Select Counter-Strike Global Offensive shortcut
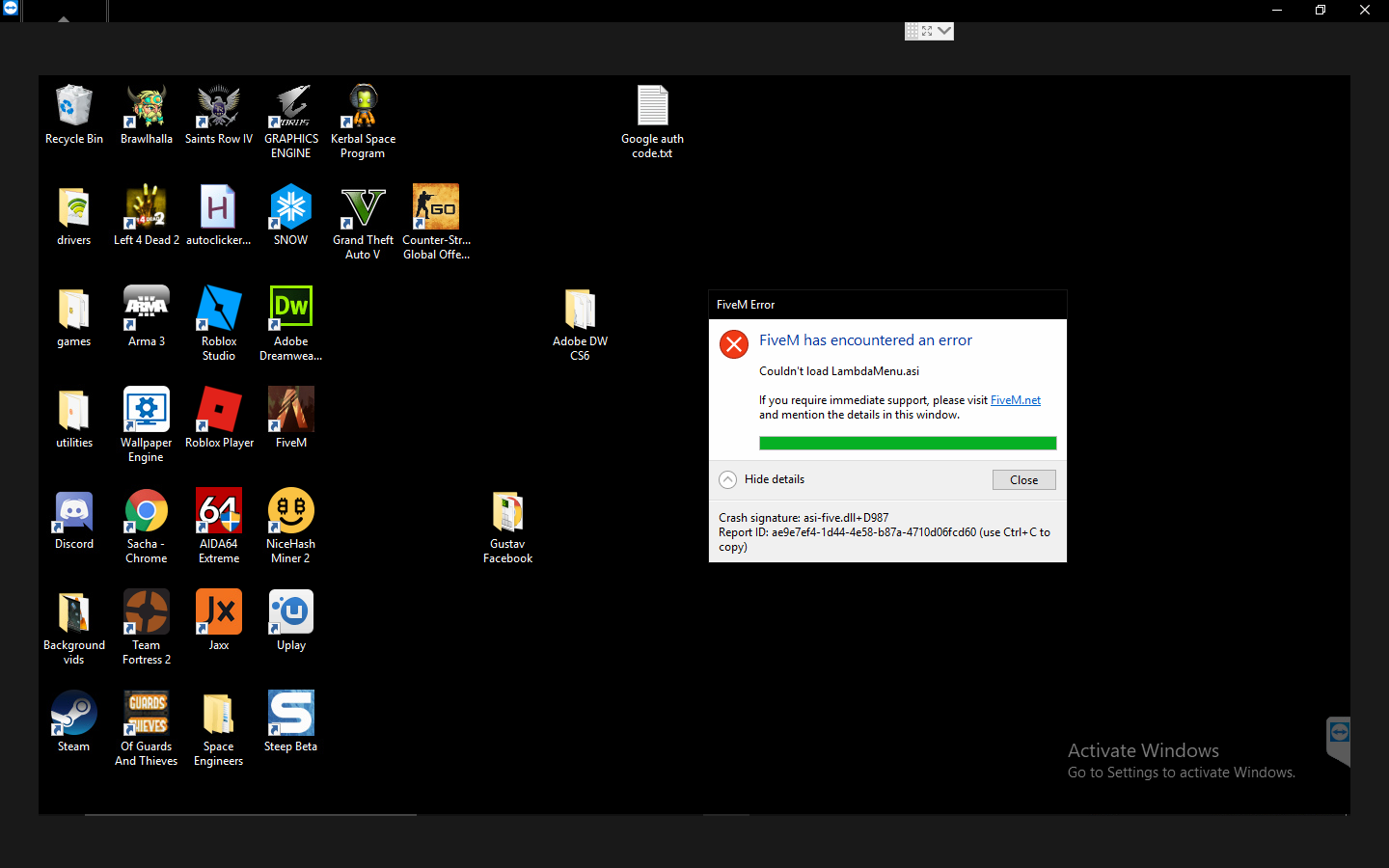 [436, 223]
